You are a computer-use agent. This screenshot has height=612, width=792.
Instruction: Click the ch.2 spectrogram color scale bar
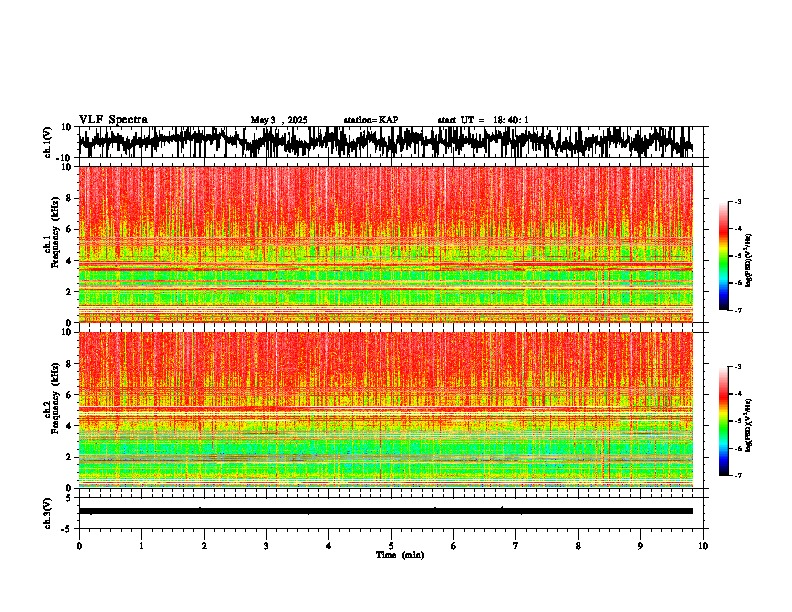724,421
